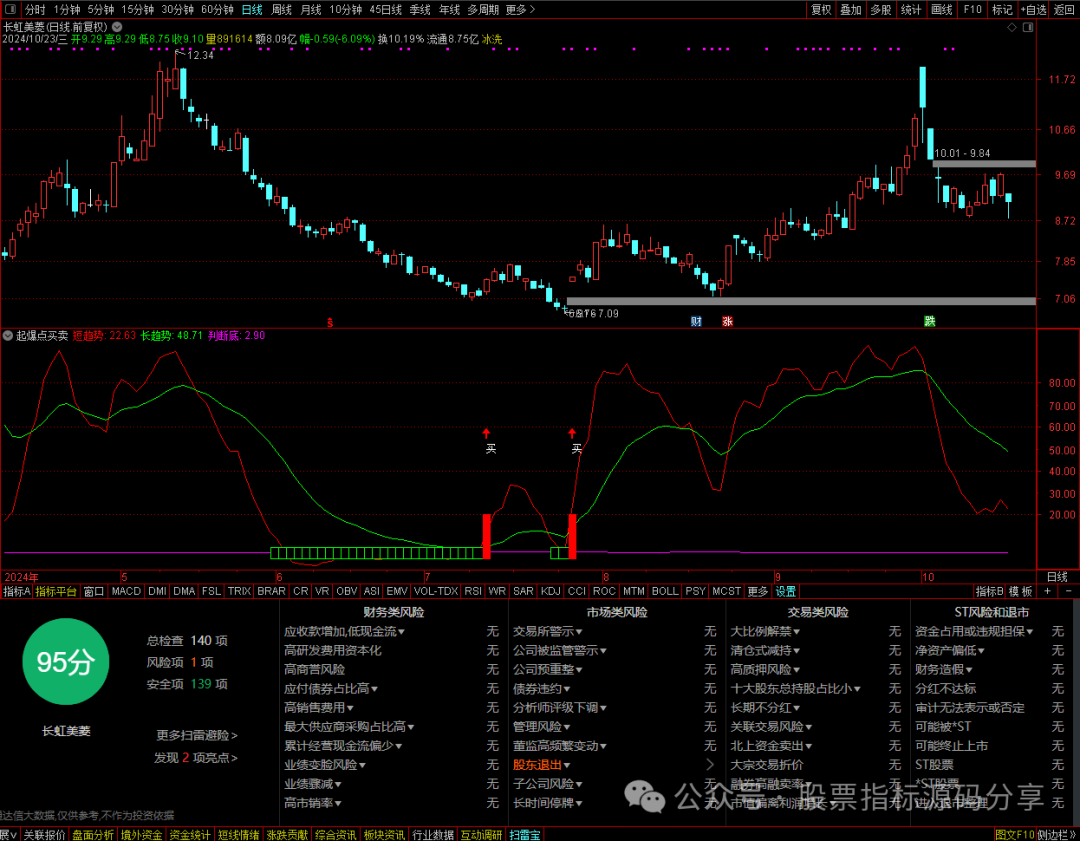
Task: Expand 应付债券占比高 risk item
Action: coord(331,688)
